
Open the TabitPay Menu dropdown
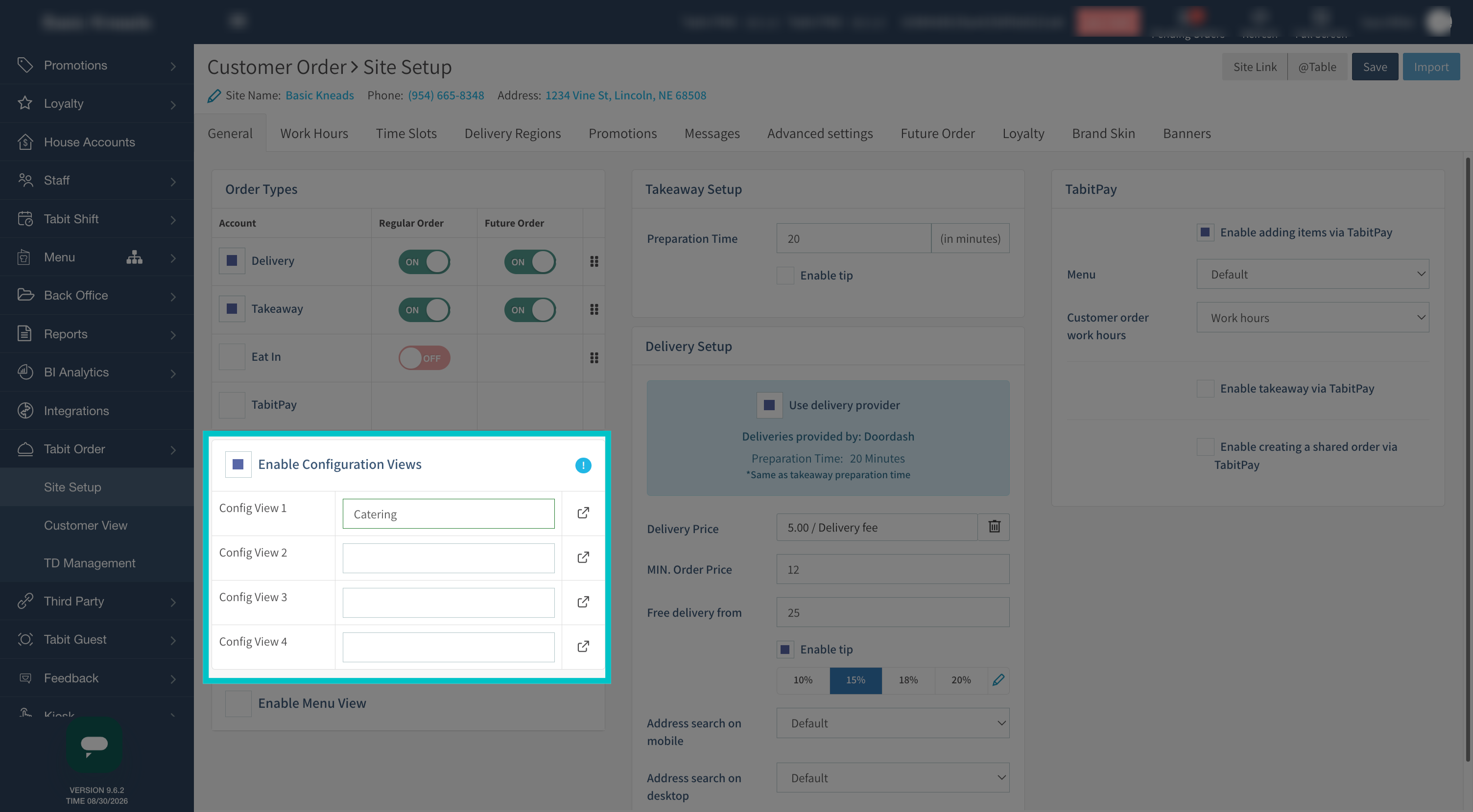pos(1312,274)
